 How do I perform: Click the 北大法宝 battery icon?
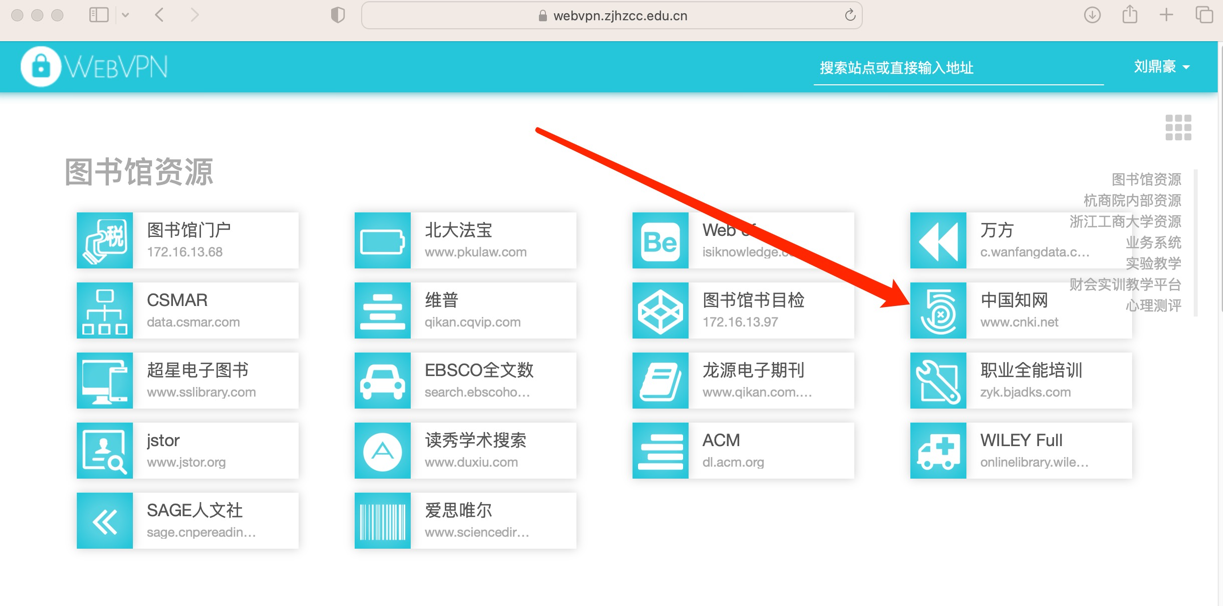click(x=383, y=240)
